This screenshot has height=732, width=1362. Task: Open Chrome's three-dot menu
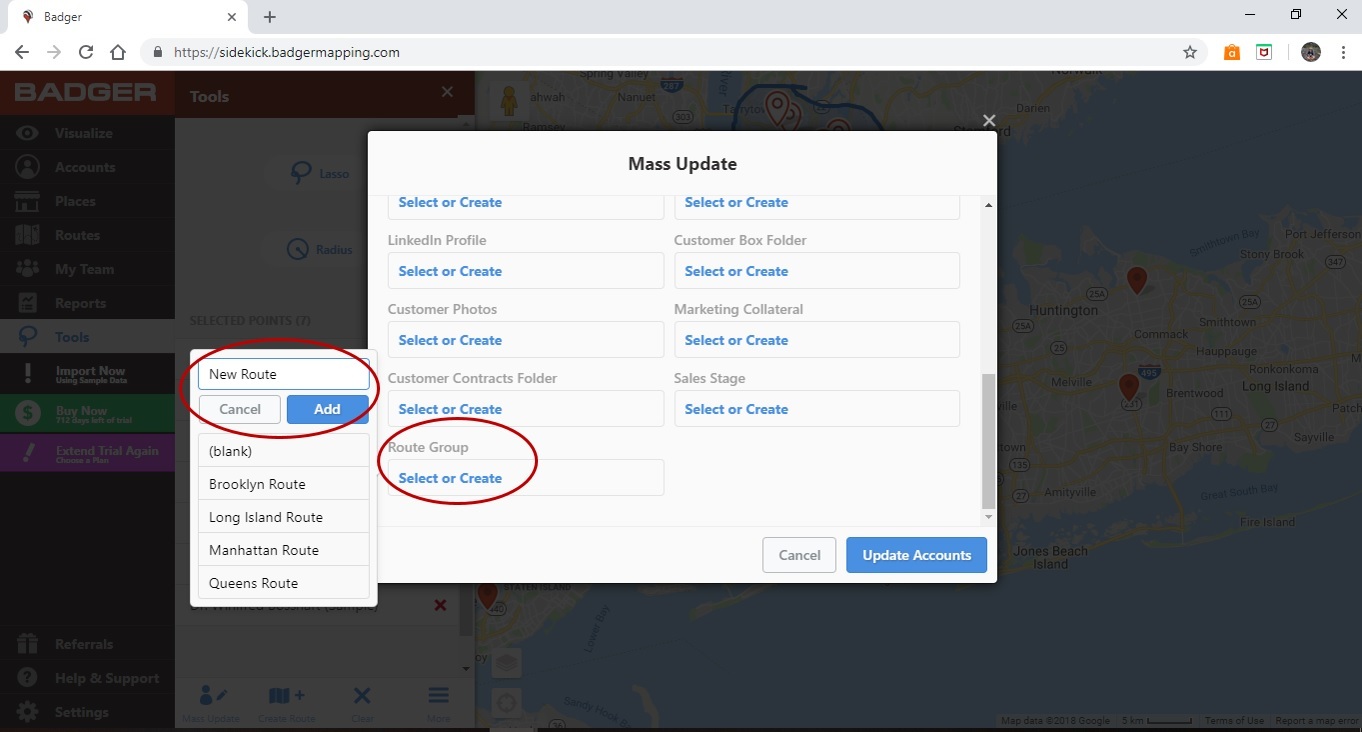coord(1343,52)
